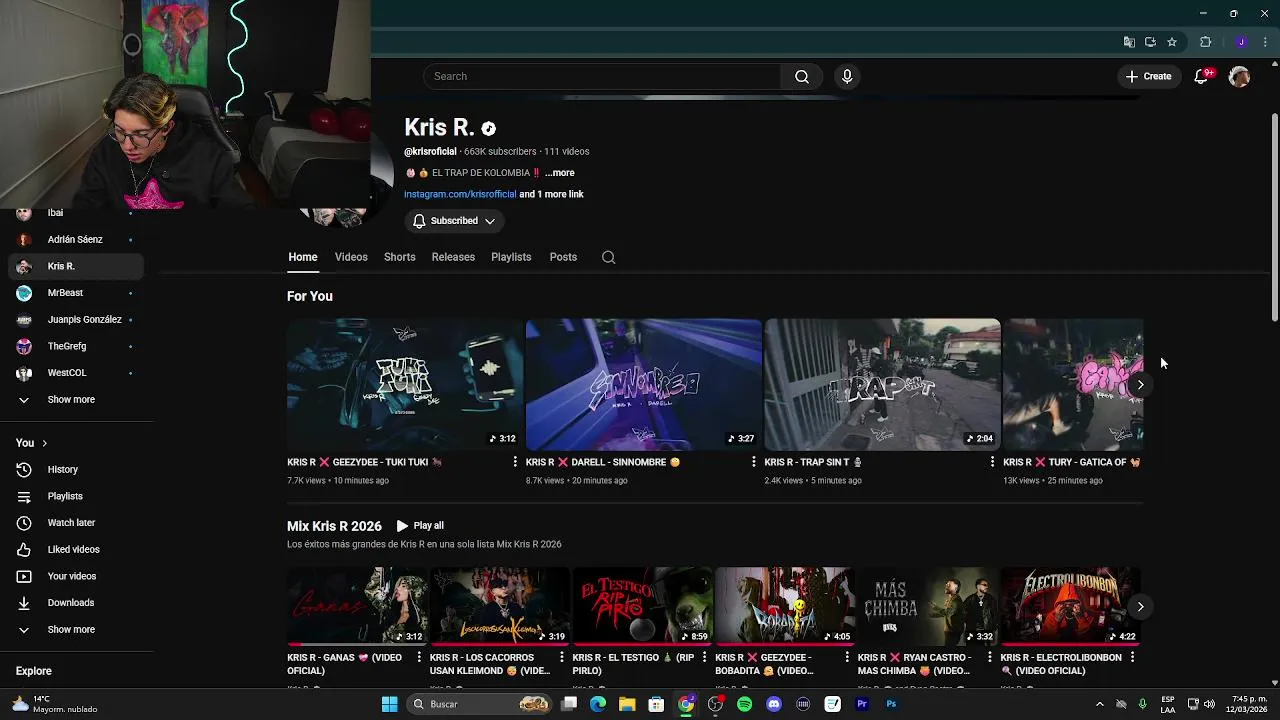
Task: Open options for ELECTROLIBONBON video
Action: tap(1132, 658)
